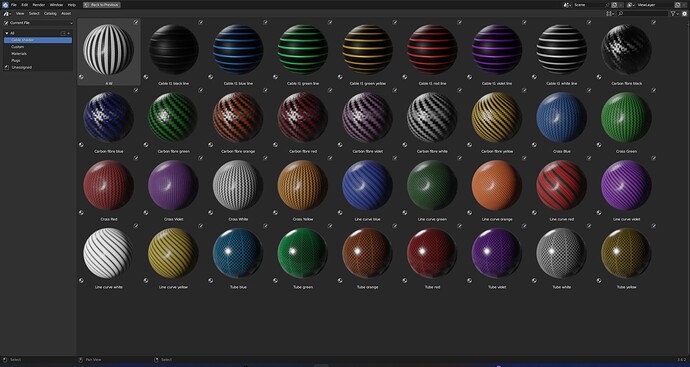690x367 pixels.
Task: Click the edit icon on Carbon fibre blue
Action: pos(136,90)
